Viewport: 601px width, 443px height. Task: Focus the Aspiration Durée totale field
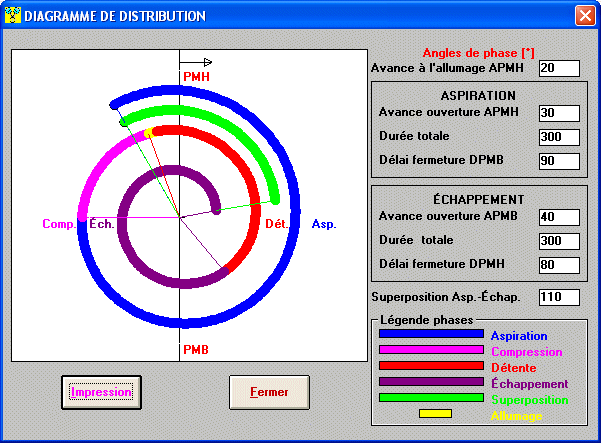[x=558, y=137]
